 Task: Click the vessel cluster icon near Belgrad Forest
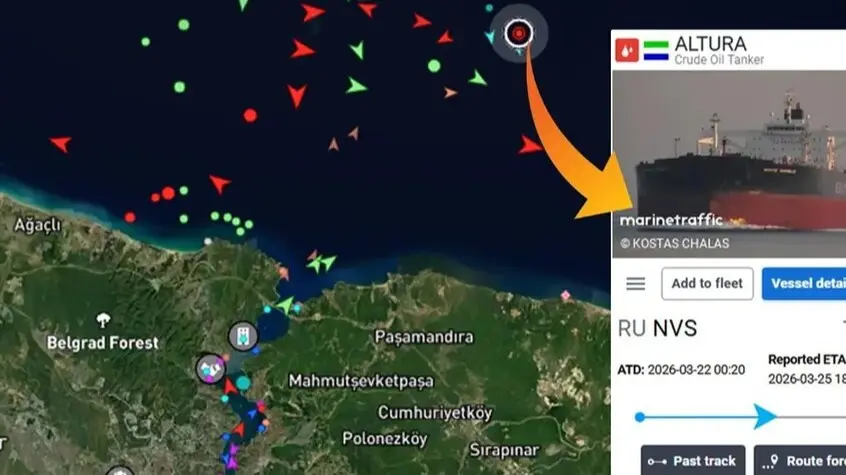pos(210,369)
